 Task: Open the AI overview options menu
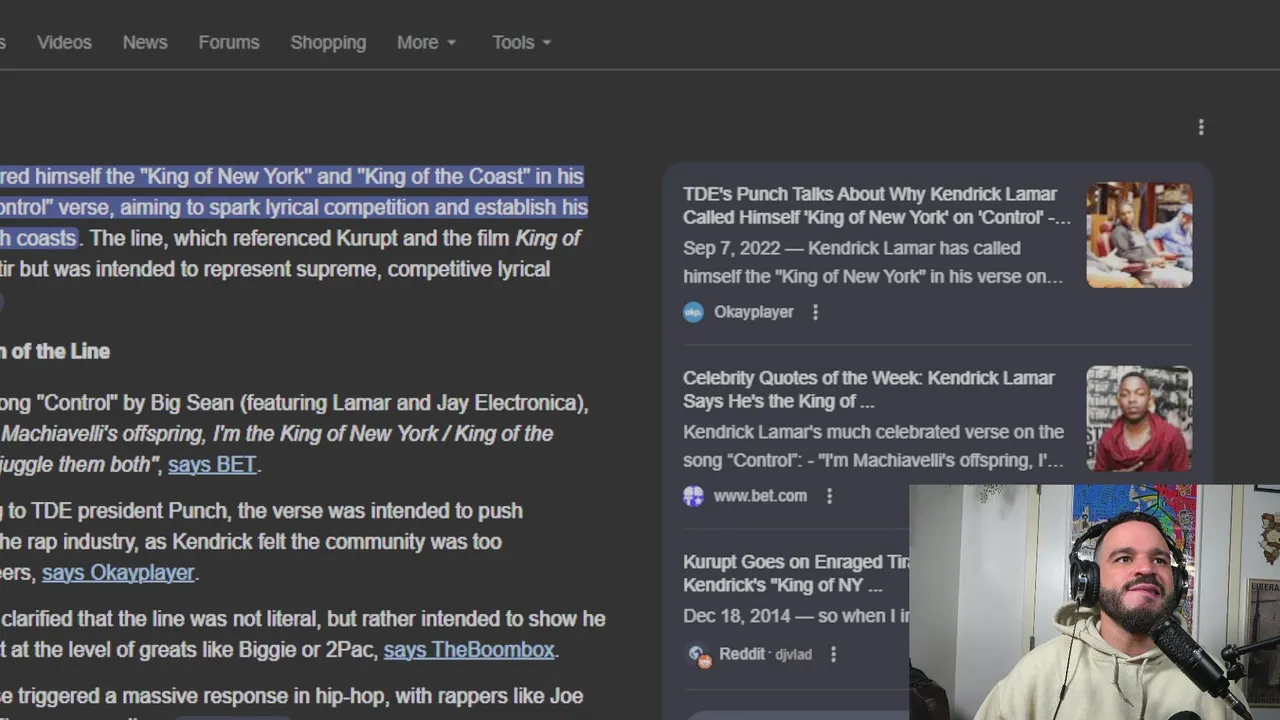[1201, 127]
